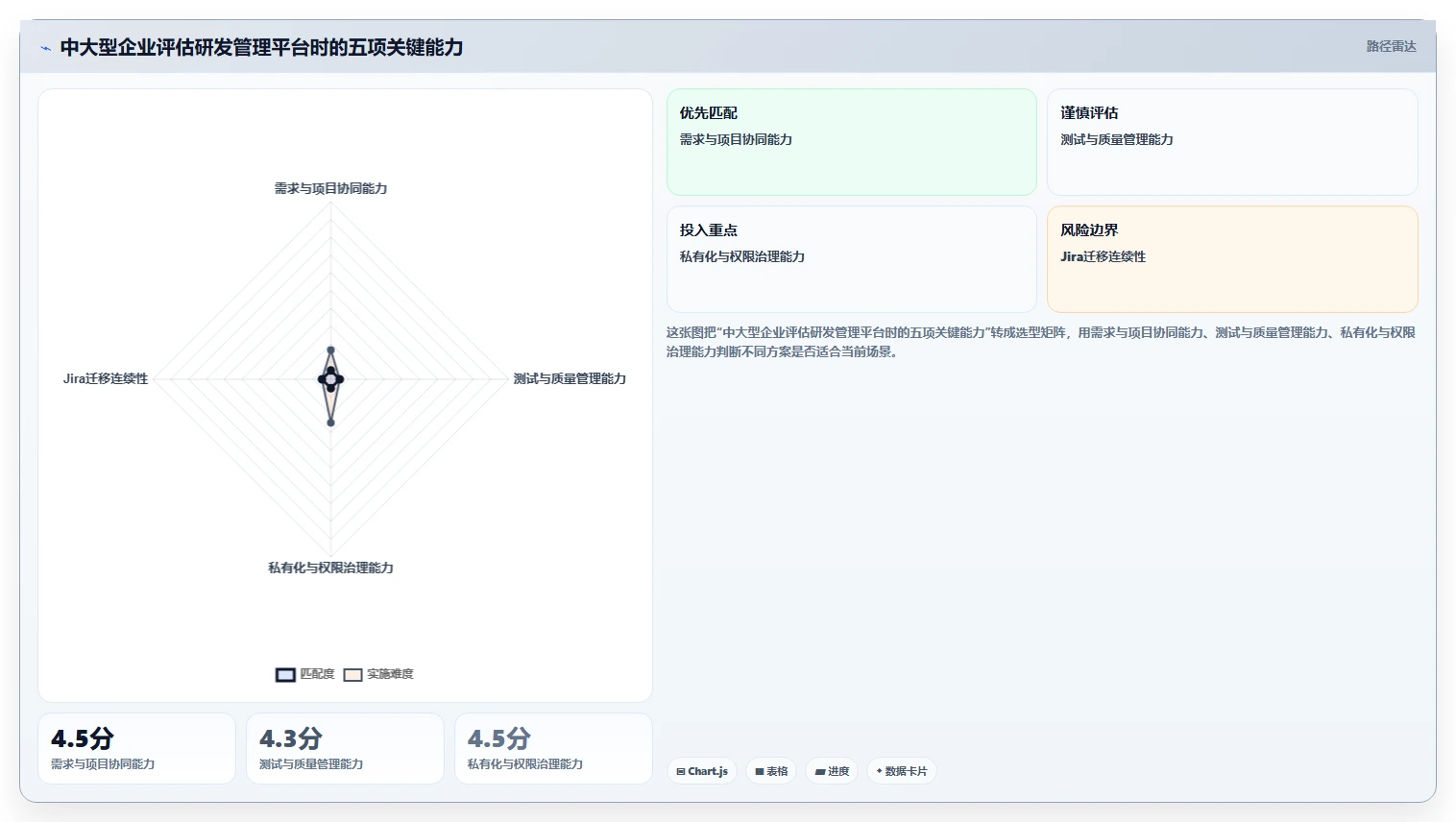This screenshot has width=1456, height=822.
Task: Click the 表格 tag chip
Action: pyautogui.click(x=771, y=771)
